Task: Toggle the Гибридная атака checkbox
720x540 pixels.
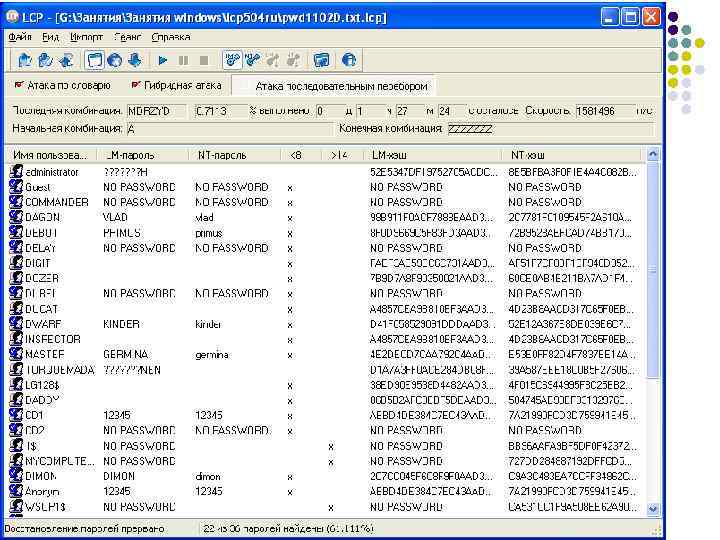Action: [x=134, y=85]
